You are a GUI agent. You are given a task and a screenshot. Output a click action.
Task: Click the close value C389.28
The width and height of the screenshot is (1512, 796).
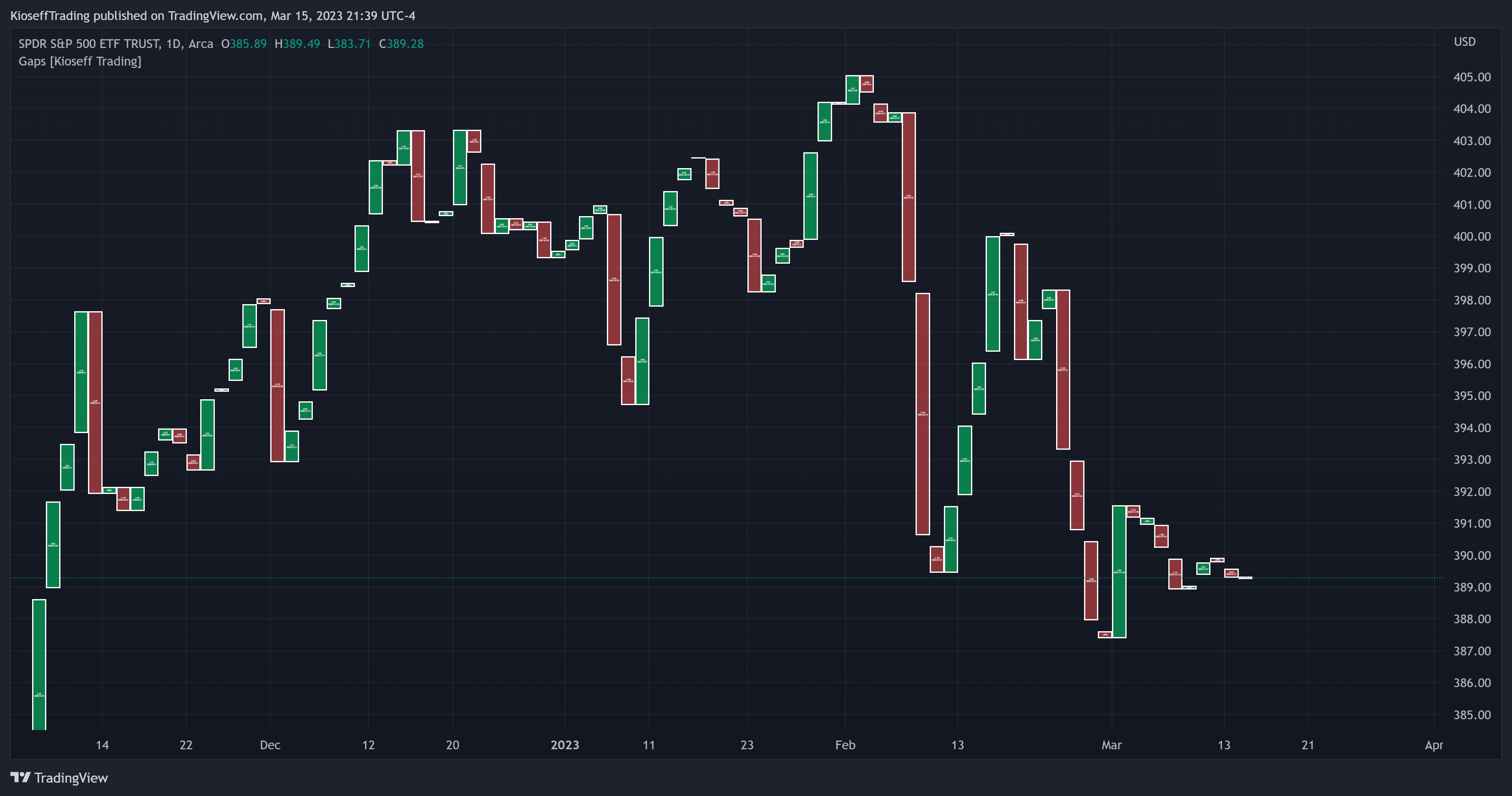401,44
